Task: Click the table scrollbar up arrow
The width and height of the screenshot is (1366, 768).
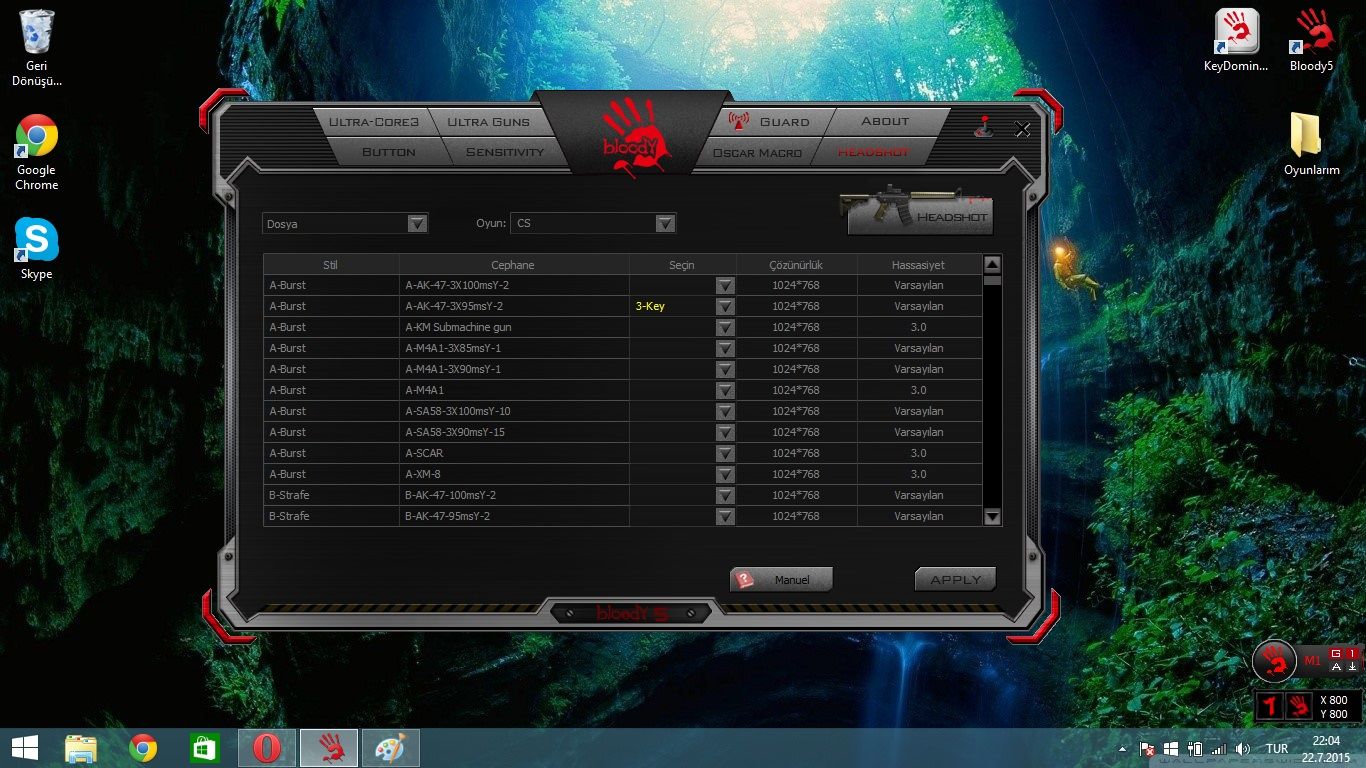Action: [992, 265]
